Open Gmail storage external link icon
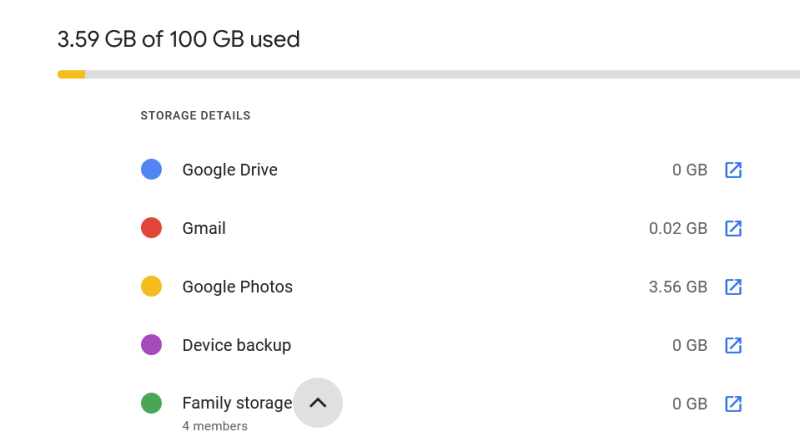 tap(733, 228)
